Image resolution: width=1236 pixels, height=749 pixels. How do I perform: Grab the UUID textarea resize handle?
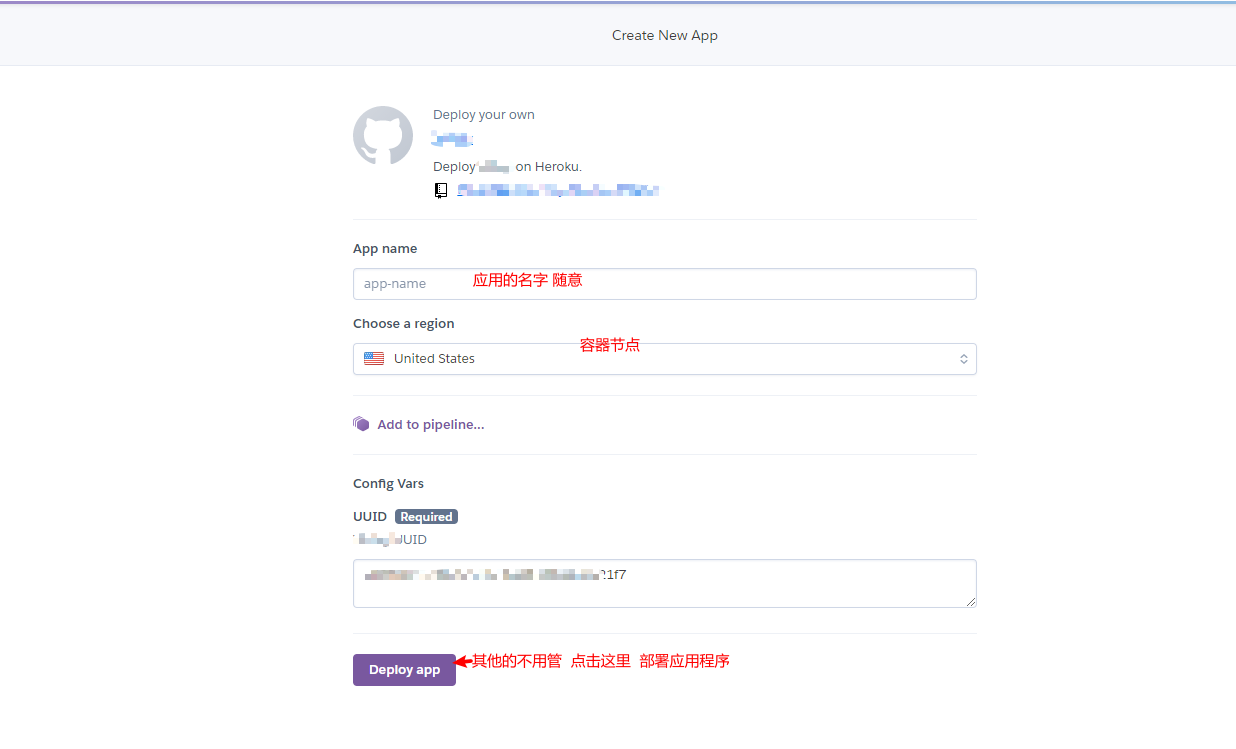pyautogui.click(x=969, y=600)
